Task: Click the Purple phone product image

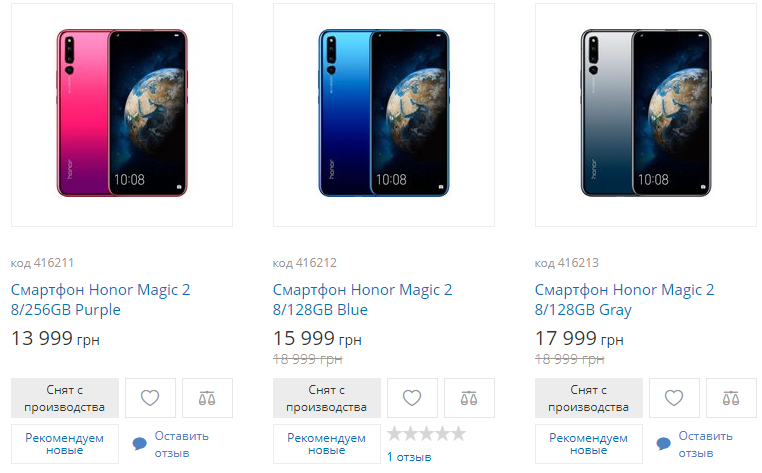Action: [121, 113]
